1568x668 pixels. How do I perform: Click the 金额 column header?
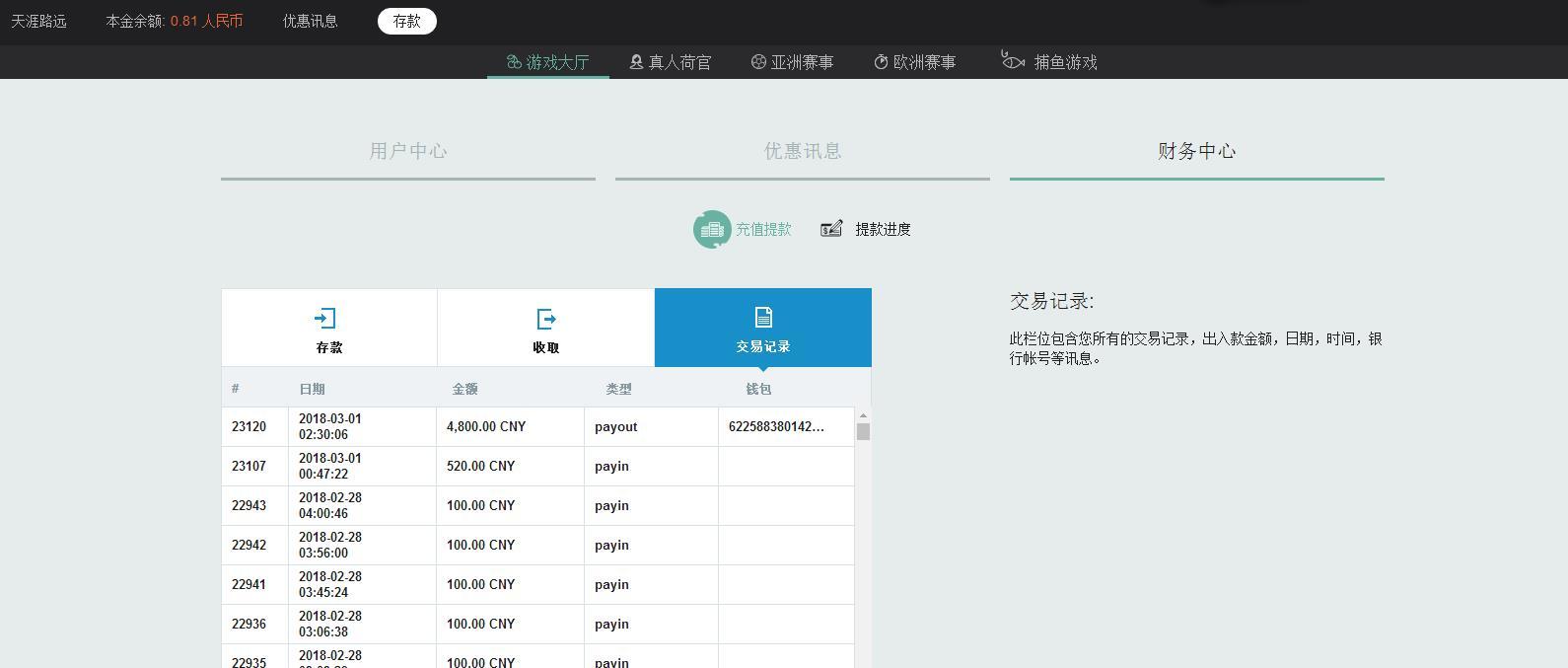tap(465, 389)
